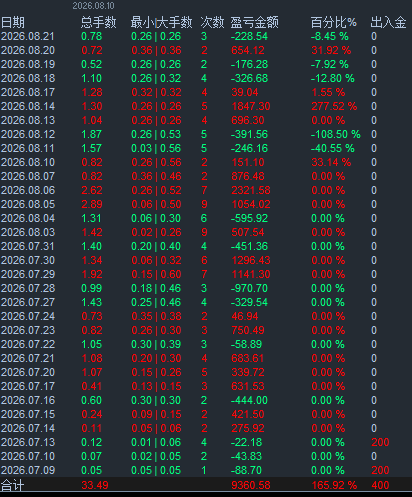Screen dimensions: 412x497
Task: Click the 百分比% column header
Action: click(x=334, y=22)
